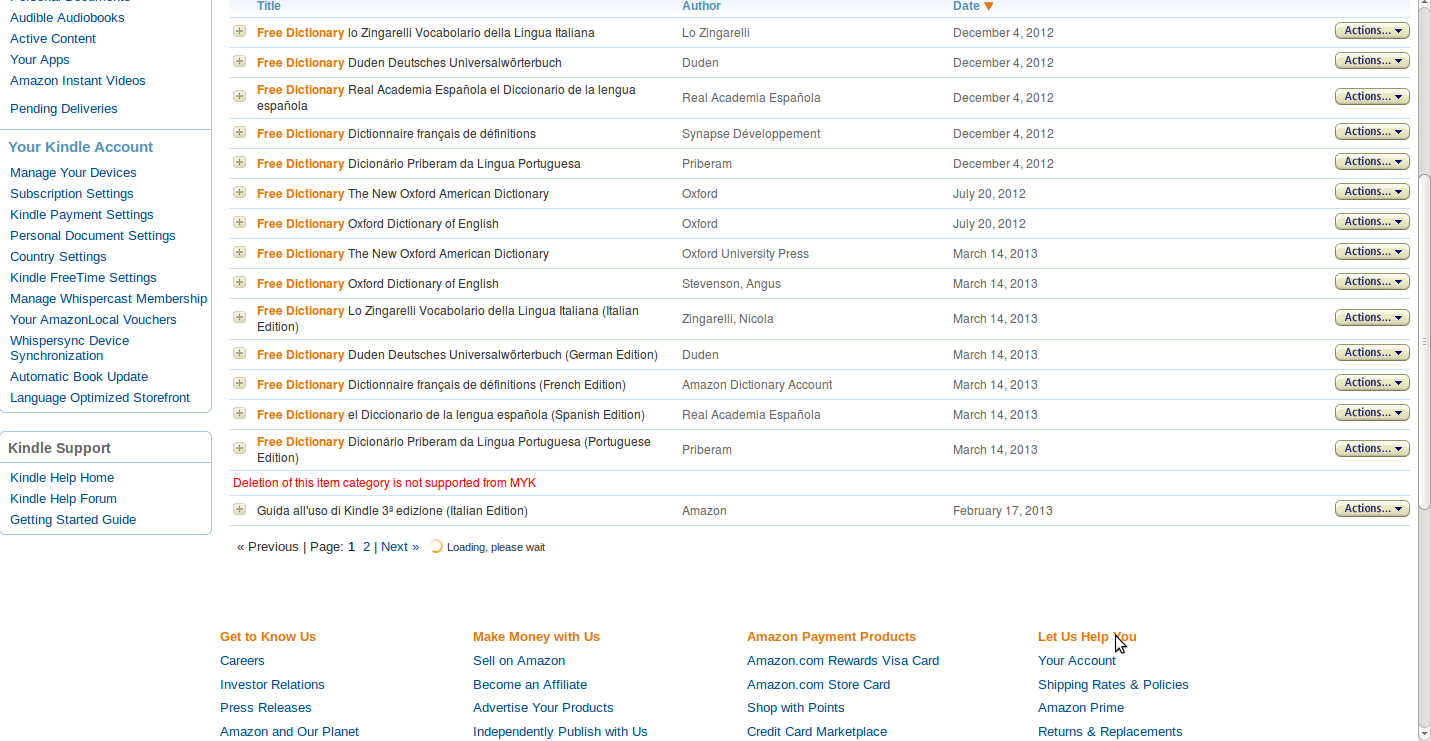Expand the Zingarelli (Italian Edition) row by Zingarelli, Nicola
1431x741 pixels.
[239, 317]
